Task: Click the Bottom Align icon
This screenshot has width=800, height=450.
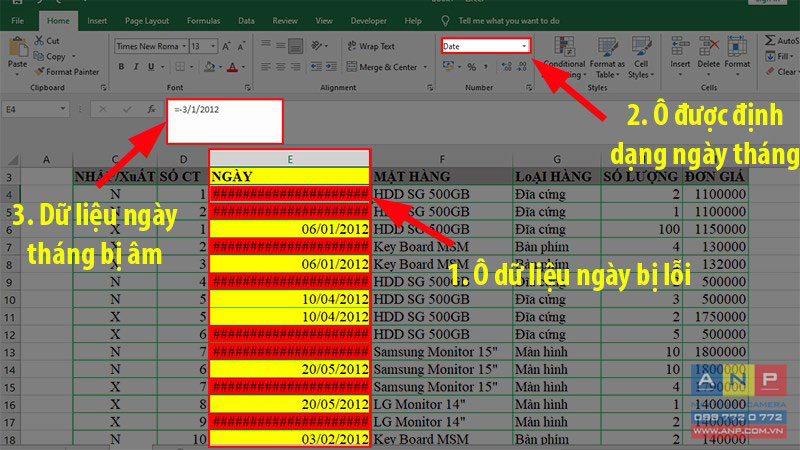Action: point(295,46)
